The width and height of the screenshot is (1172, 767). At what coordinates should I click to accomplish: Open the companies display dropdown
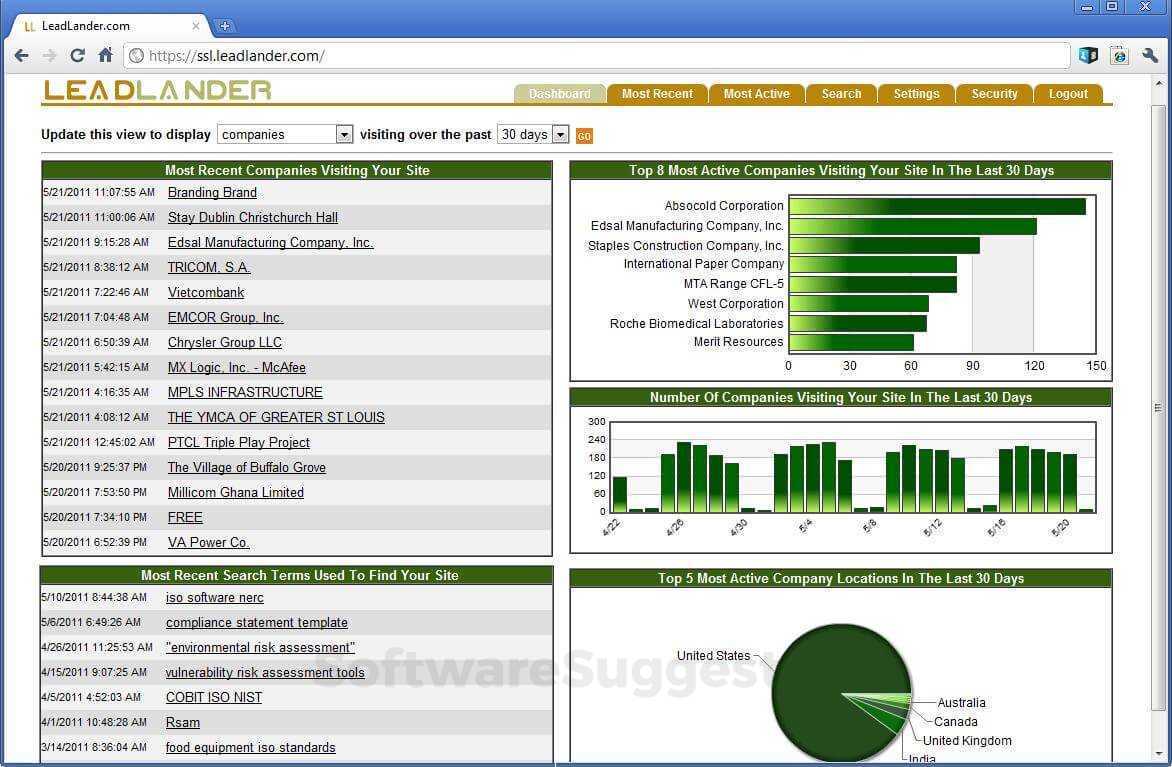coord(285,135)
